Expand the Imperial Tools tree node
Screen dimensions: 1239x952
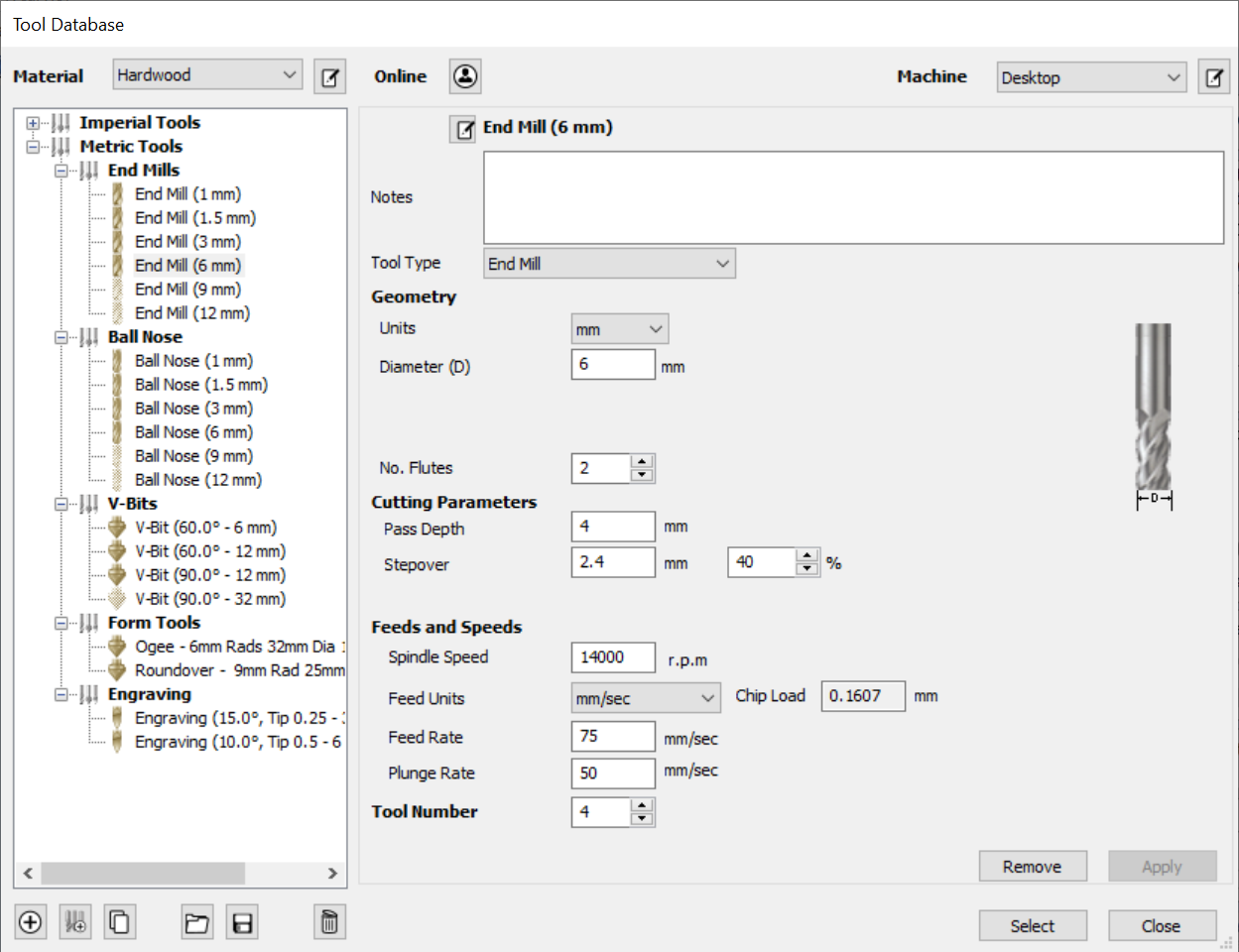(34, 123)
